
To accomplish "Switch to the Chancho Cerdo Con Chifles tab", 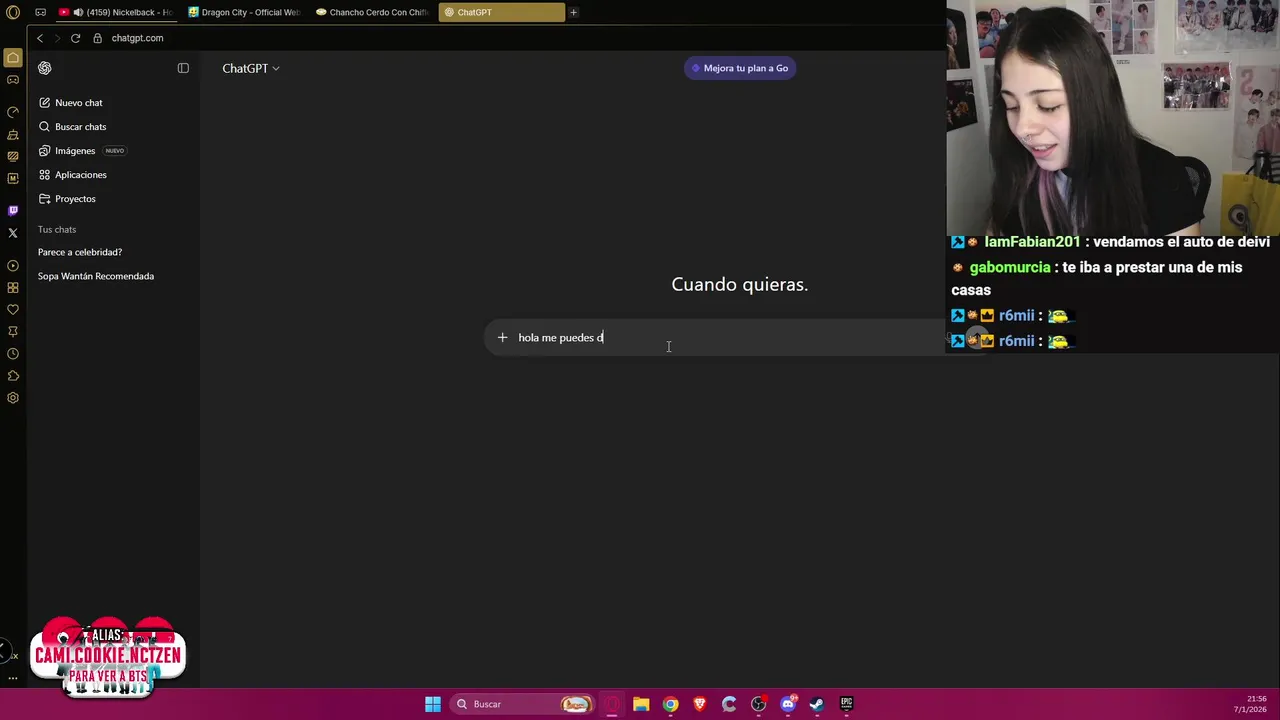I will (372, 12).
